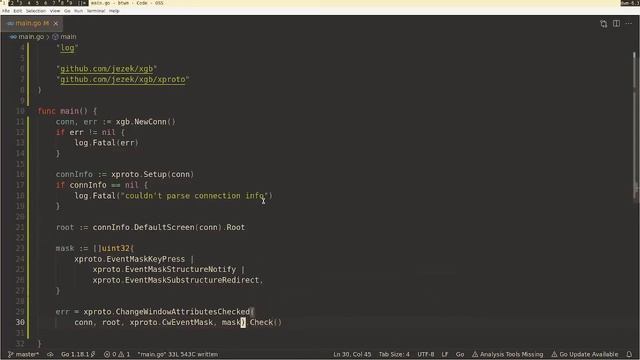Click the Go 1.18.1 version status item
This screenshot has height=360, width=640.
pos(78,354)
